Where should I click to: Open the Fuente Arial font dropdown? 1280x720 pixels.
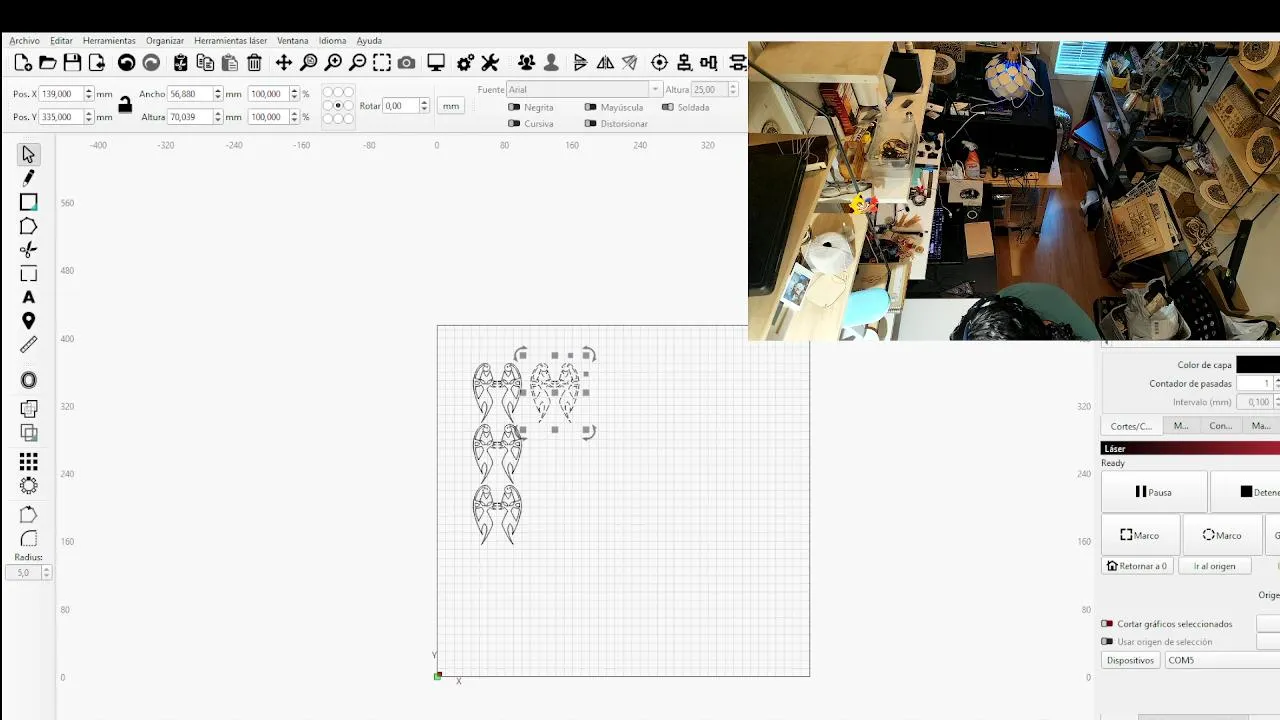click(x=583, y=89)
